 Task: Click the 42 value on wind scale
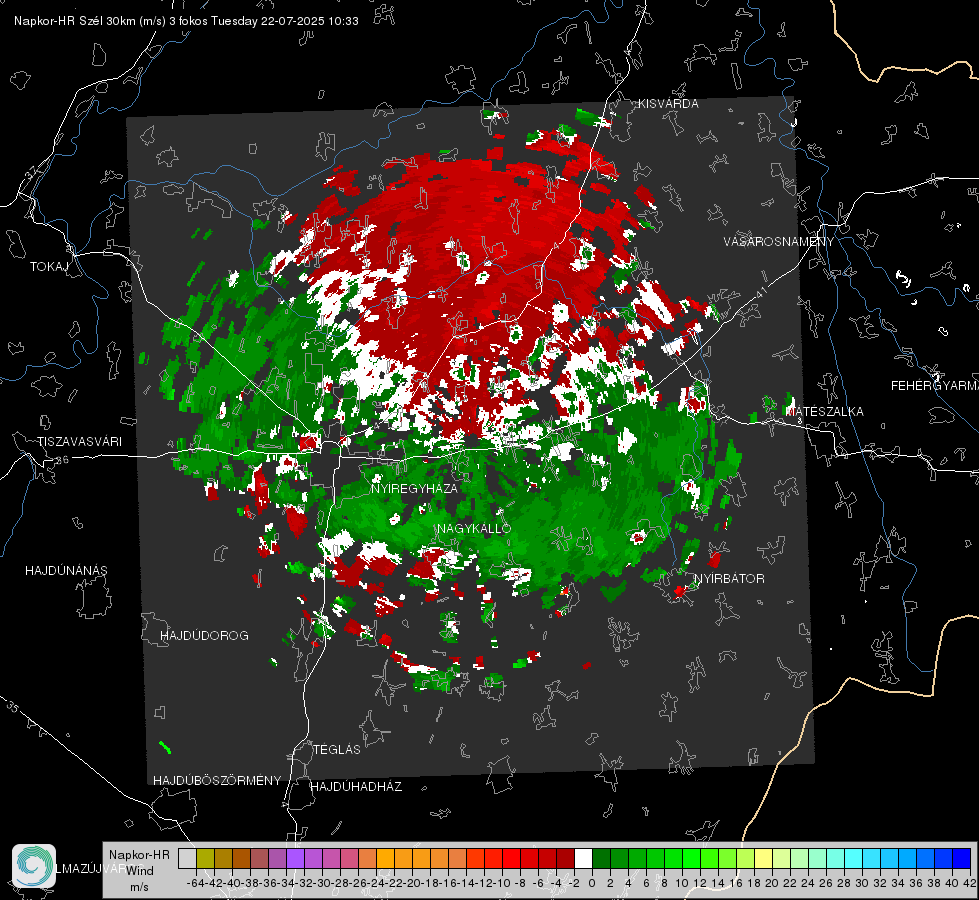click(x=970, y=883)
